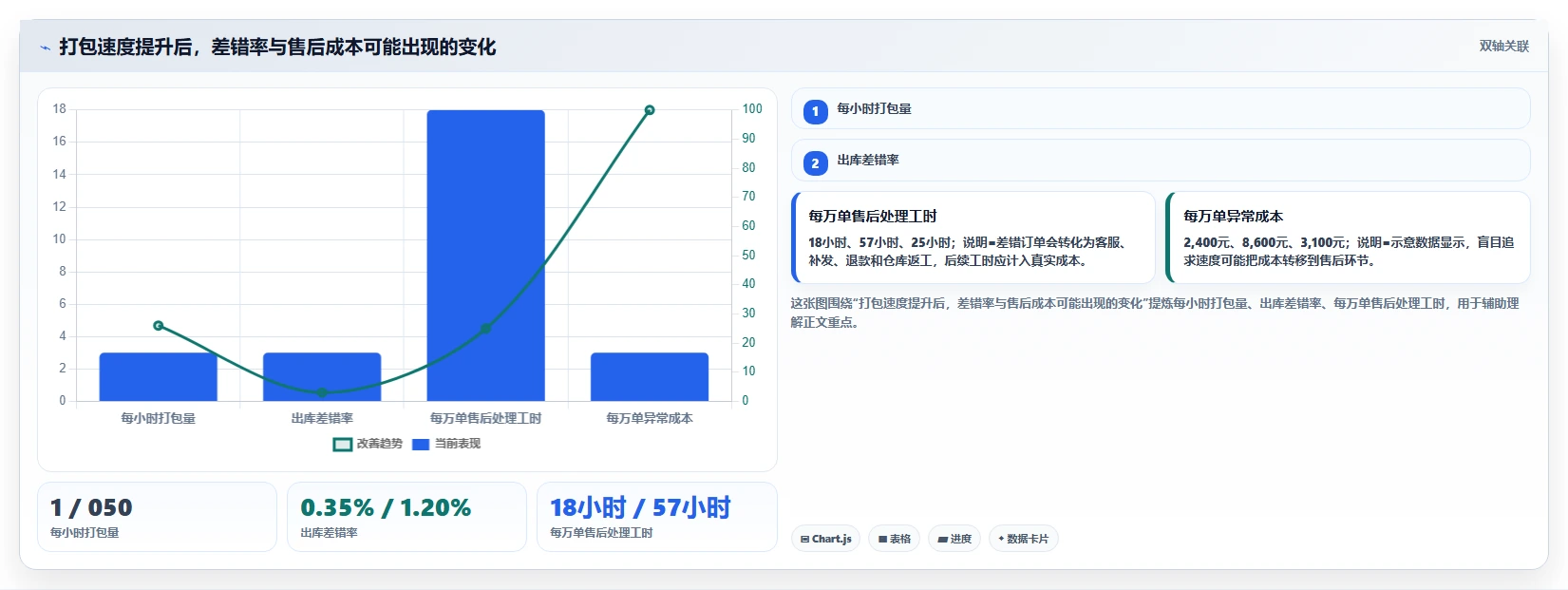Viewport: 1568px width, 590px height.
Task: Click the 0.35% / 1.20% stat card
Action: pos(406,517)
